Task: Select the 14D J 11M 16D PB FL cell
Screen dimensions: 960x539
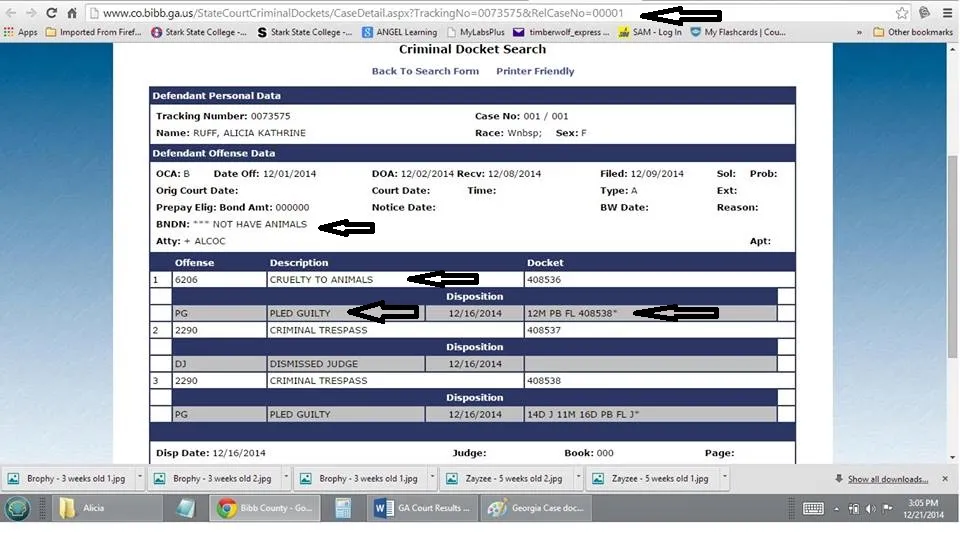Action: [650, 414]
